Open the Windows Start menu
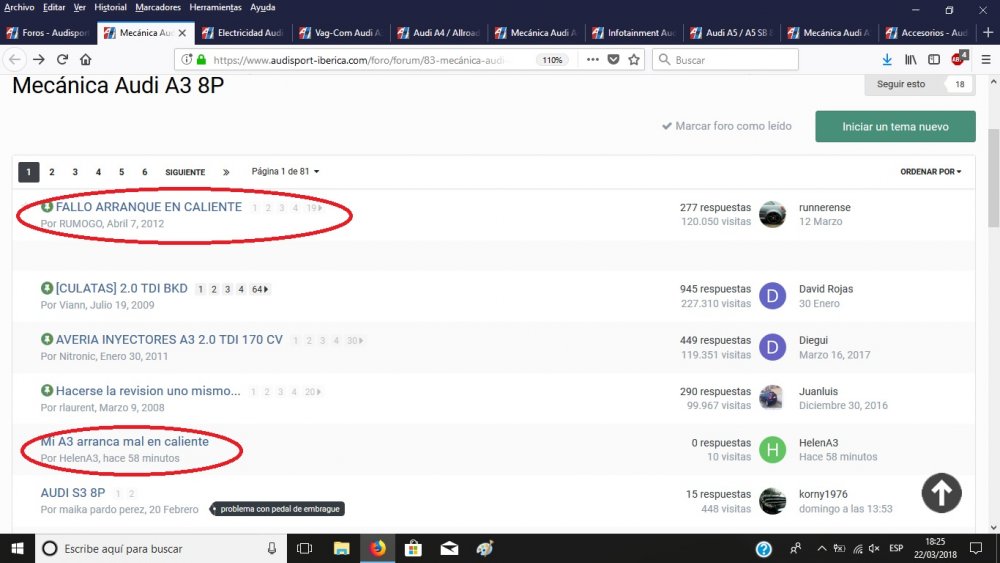This screenshot has height=563, width=1000. [x=17, y=548]
